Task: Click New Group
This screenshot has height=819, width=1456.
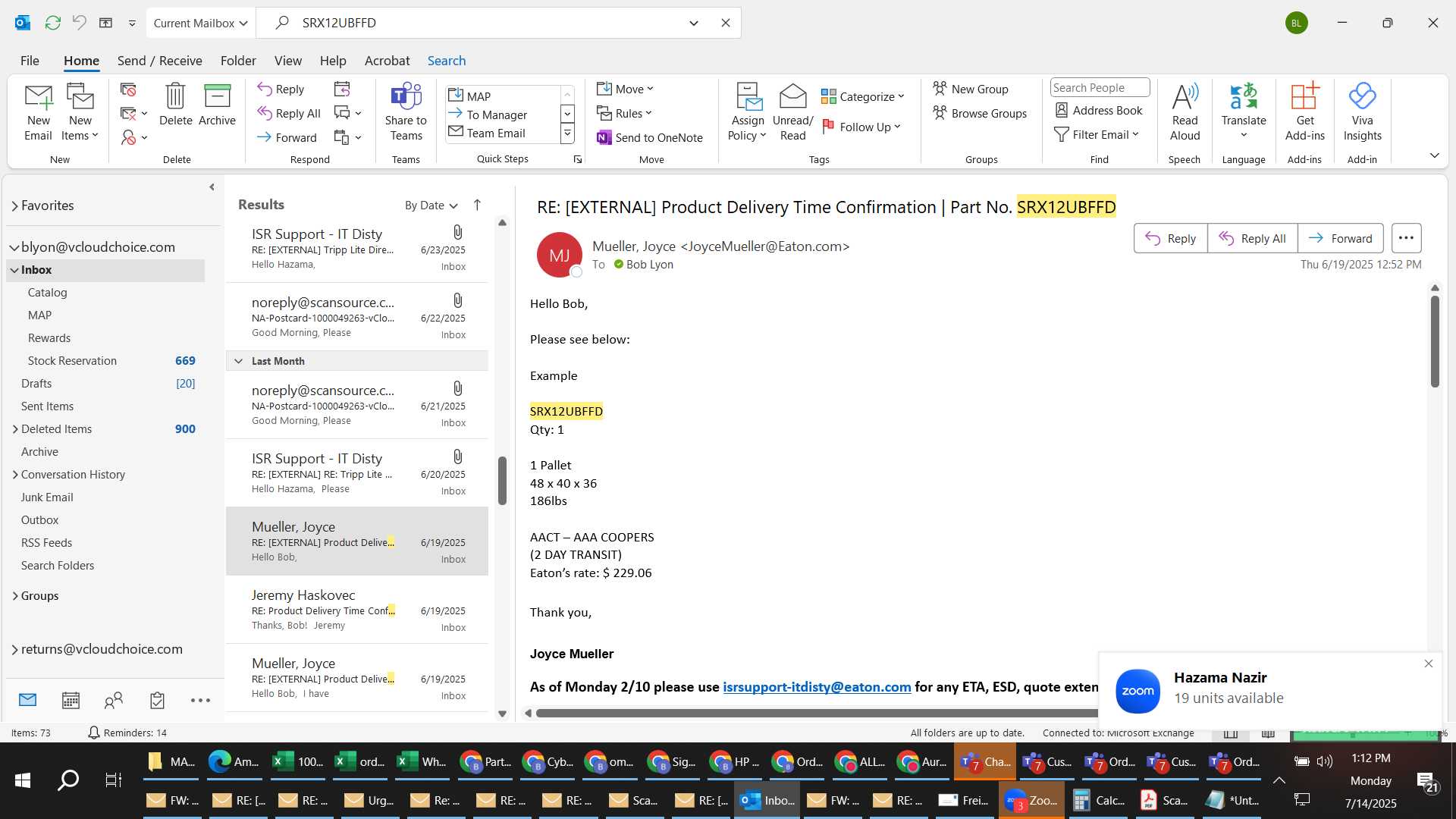Action: coord(971,89)
